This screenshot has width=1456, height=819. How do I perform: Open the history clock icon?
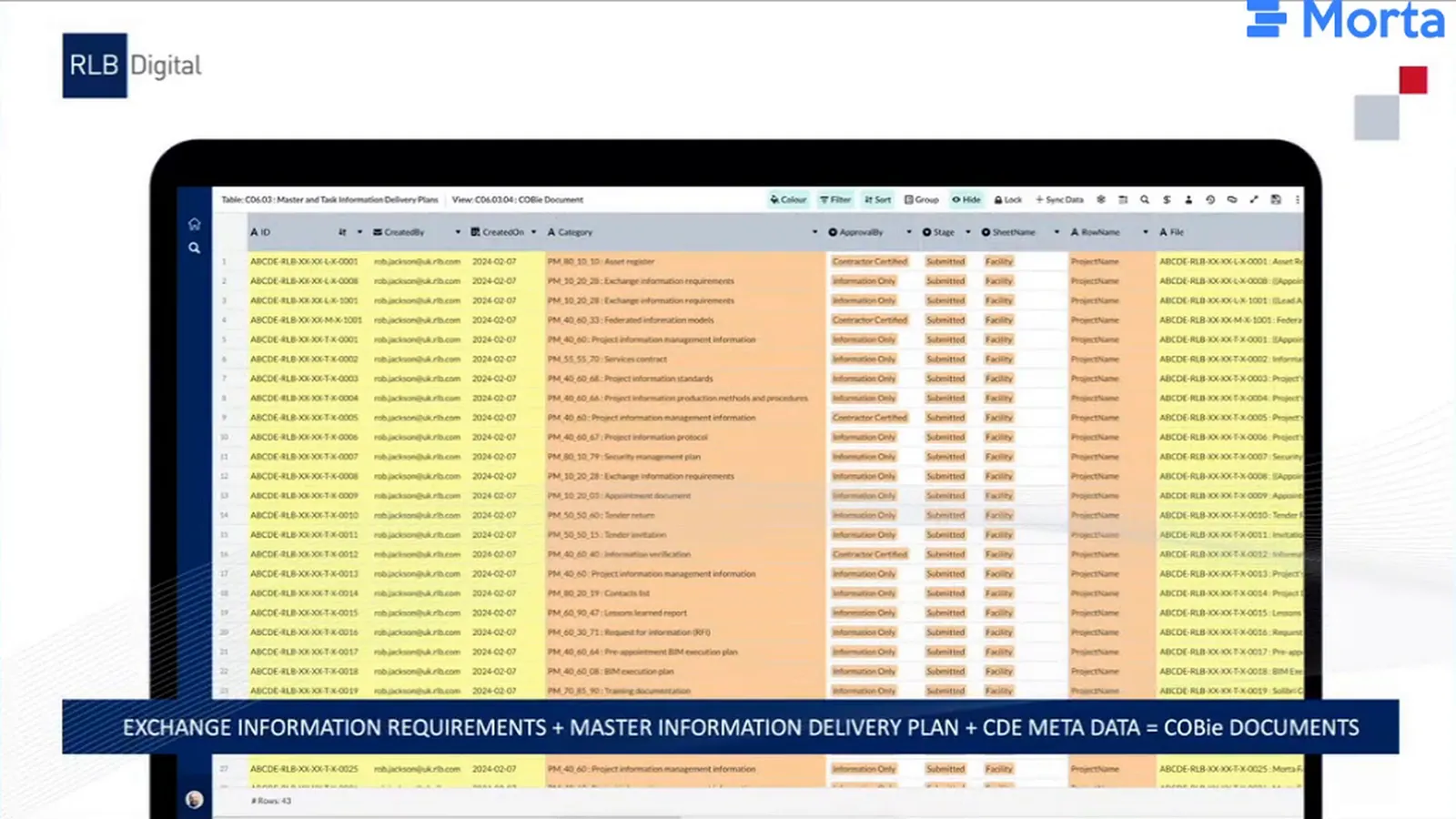click(x=1210, y=199)
